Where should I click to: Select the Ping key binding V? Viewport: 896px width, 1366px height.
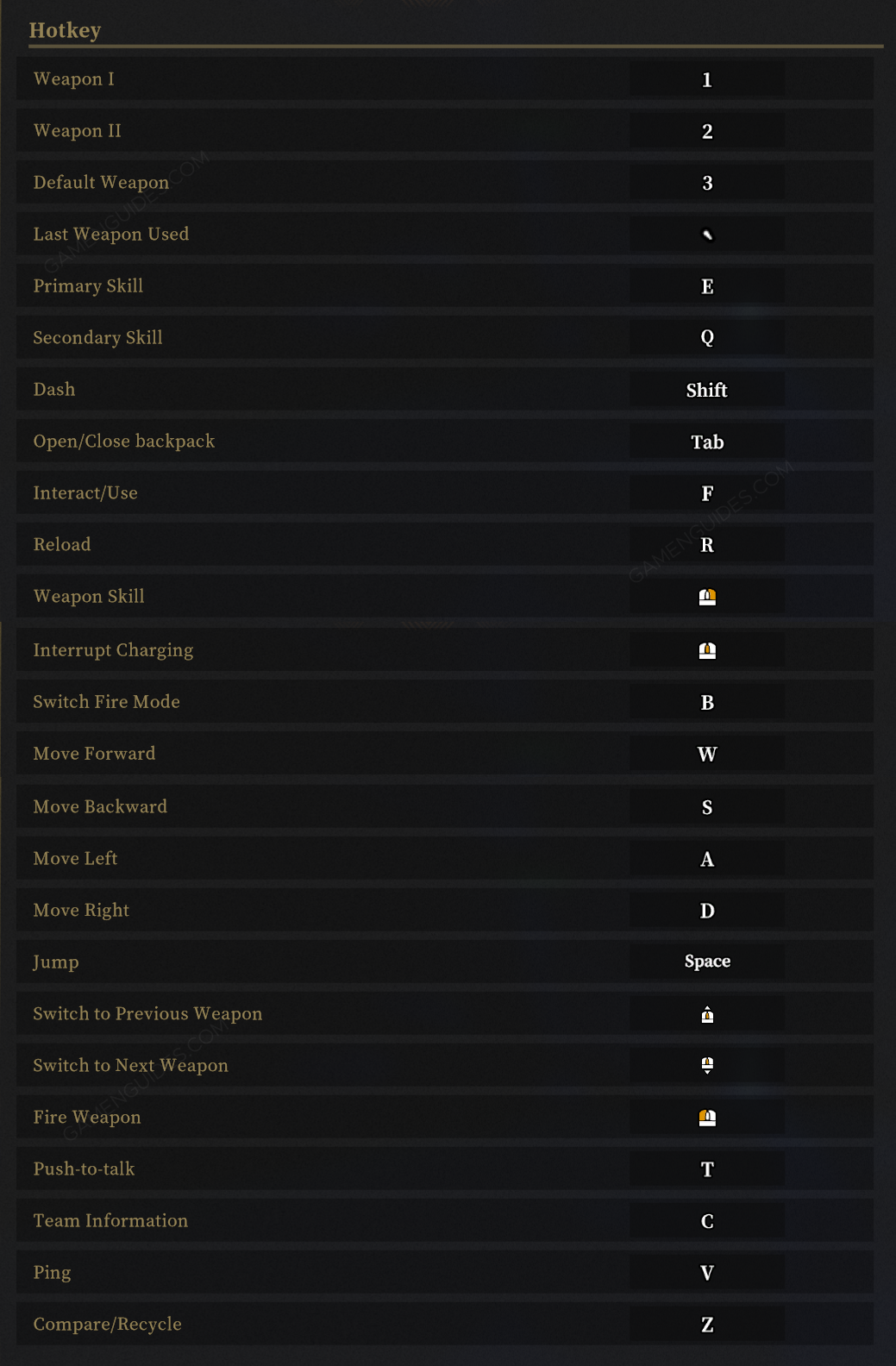coord(707,1273)
